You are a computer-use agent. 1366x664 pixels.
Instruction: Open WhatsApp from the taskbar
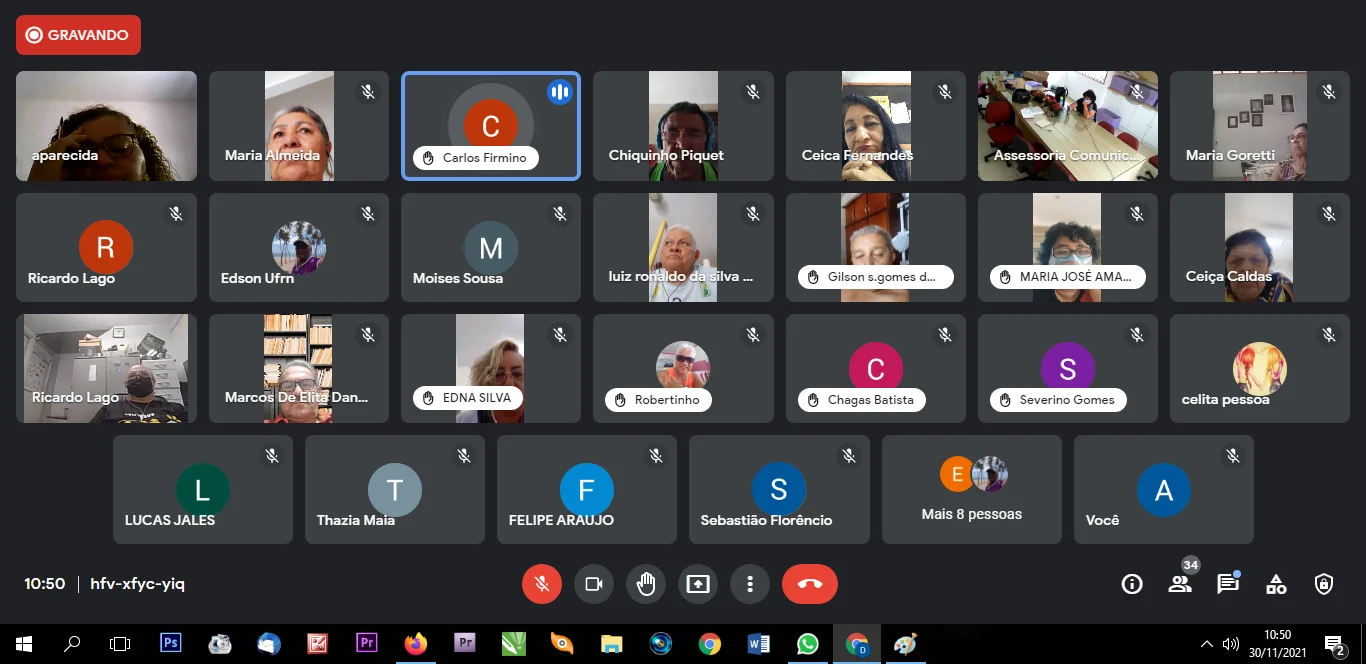pyautogui.click(x=807, y=644)
